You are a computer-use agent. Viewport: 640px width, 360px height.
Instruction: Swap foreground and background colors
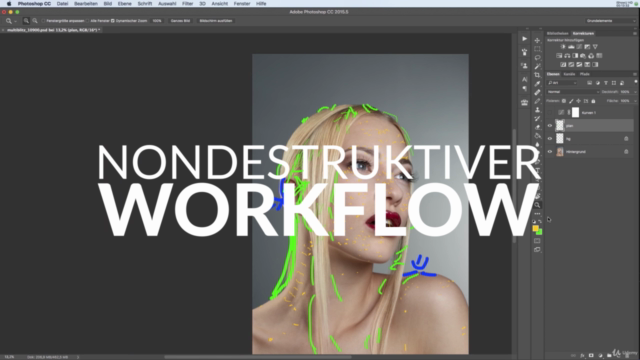(x=540, y=221)
